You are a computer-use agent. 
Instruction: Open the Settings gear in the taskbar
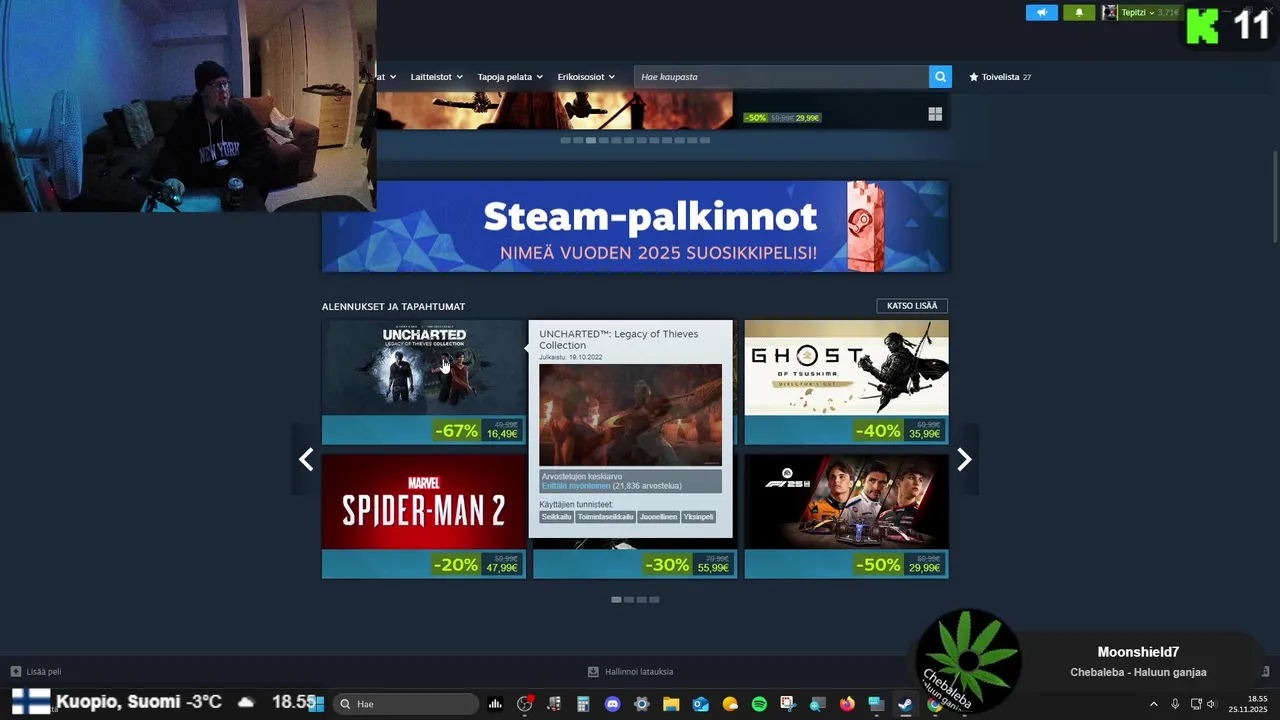(x=642, y=704)
